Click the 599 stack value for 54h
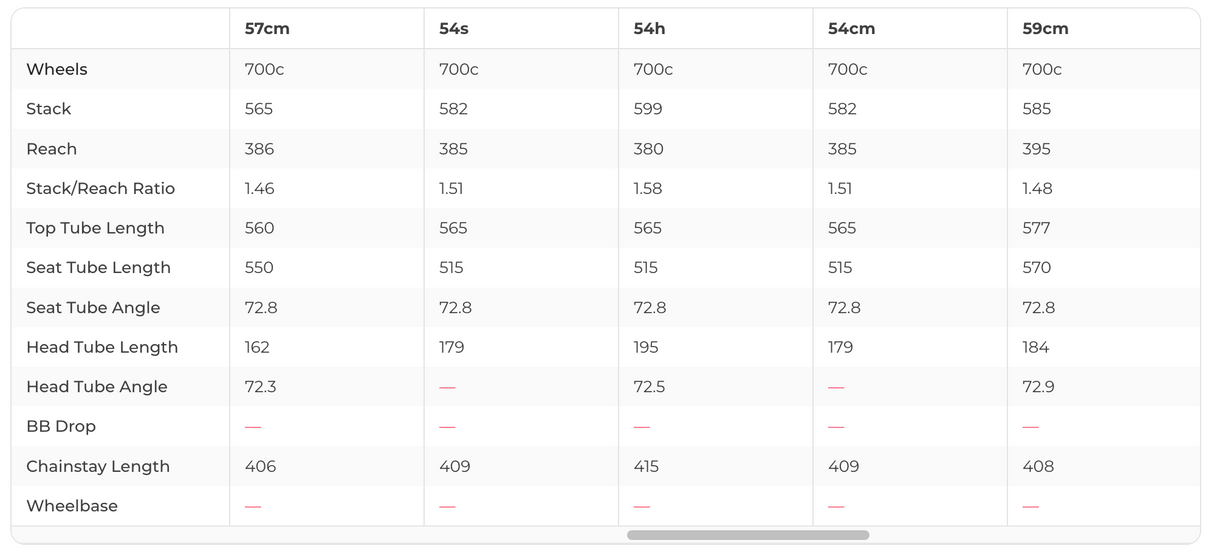 coord(648,109)
